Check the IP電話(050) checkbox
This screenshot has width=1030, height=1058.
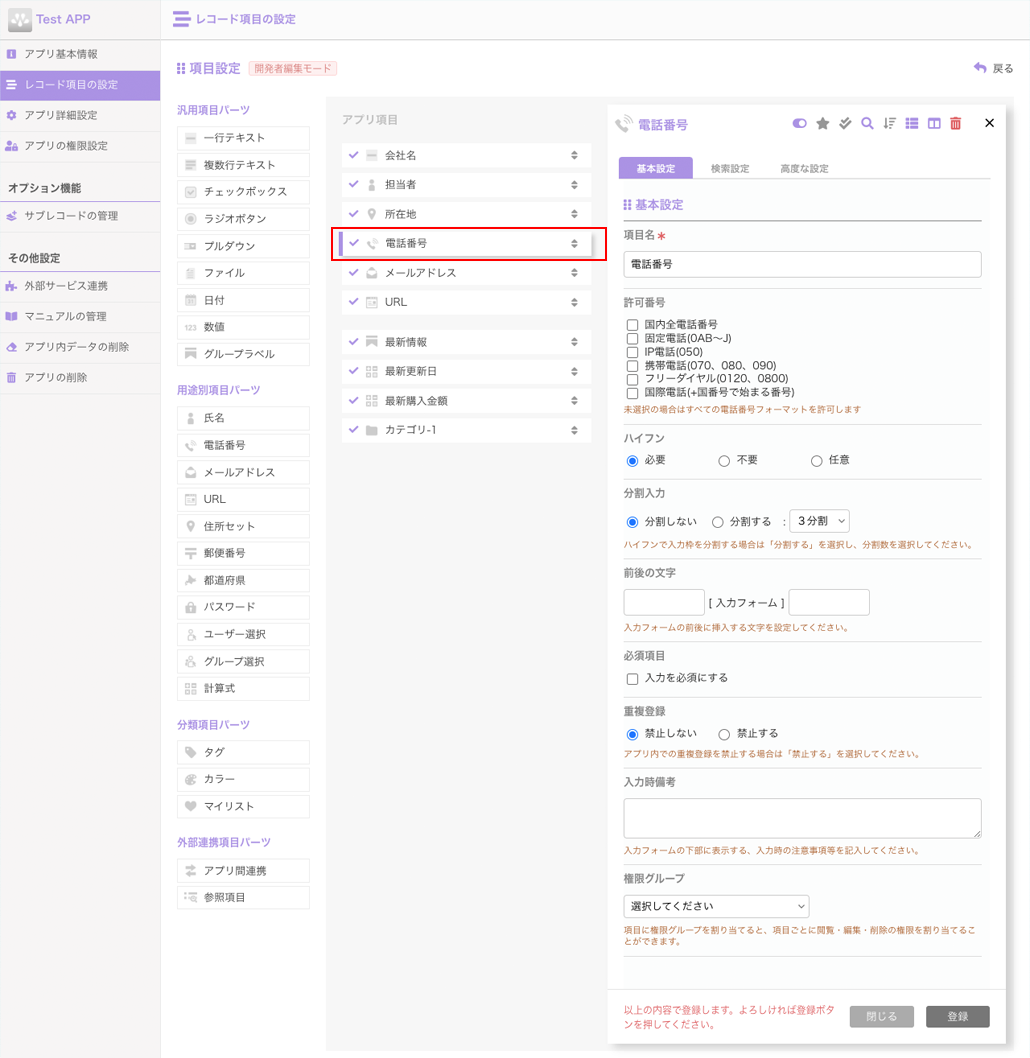pos(632,352)
